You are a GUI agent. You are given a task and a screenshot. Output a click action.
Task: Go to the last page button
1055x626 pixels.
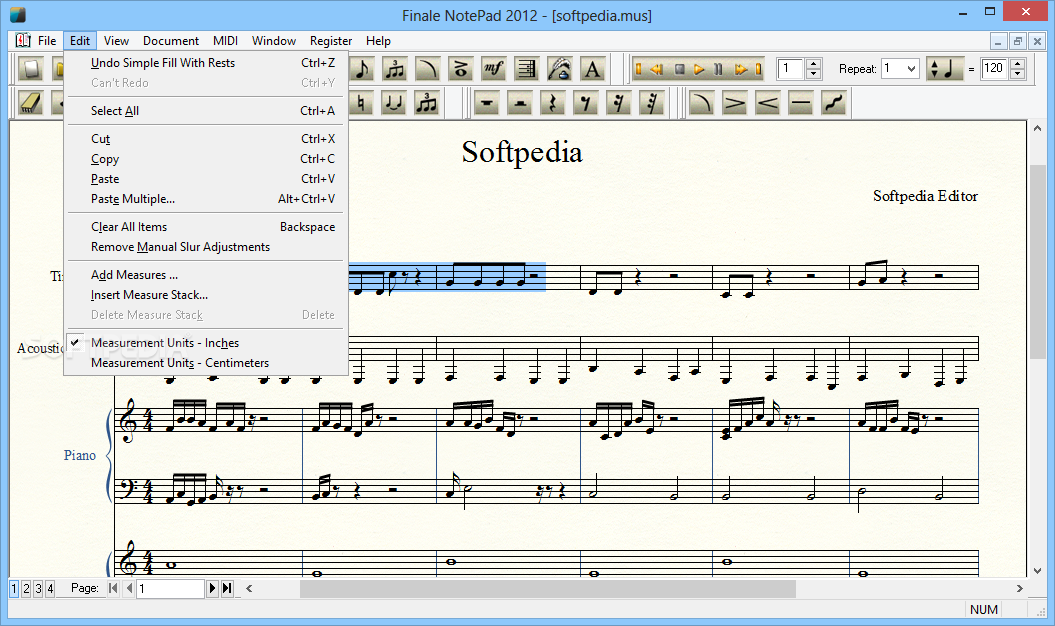coord(227,588)
